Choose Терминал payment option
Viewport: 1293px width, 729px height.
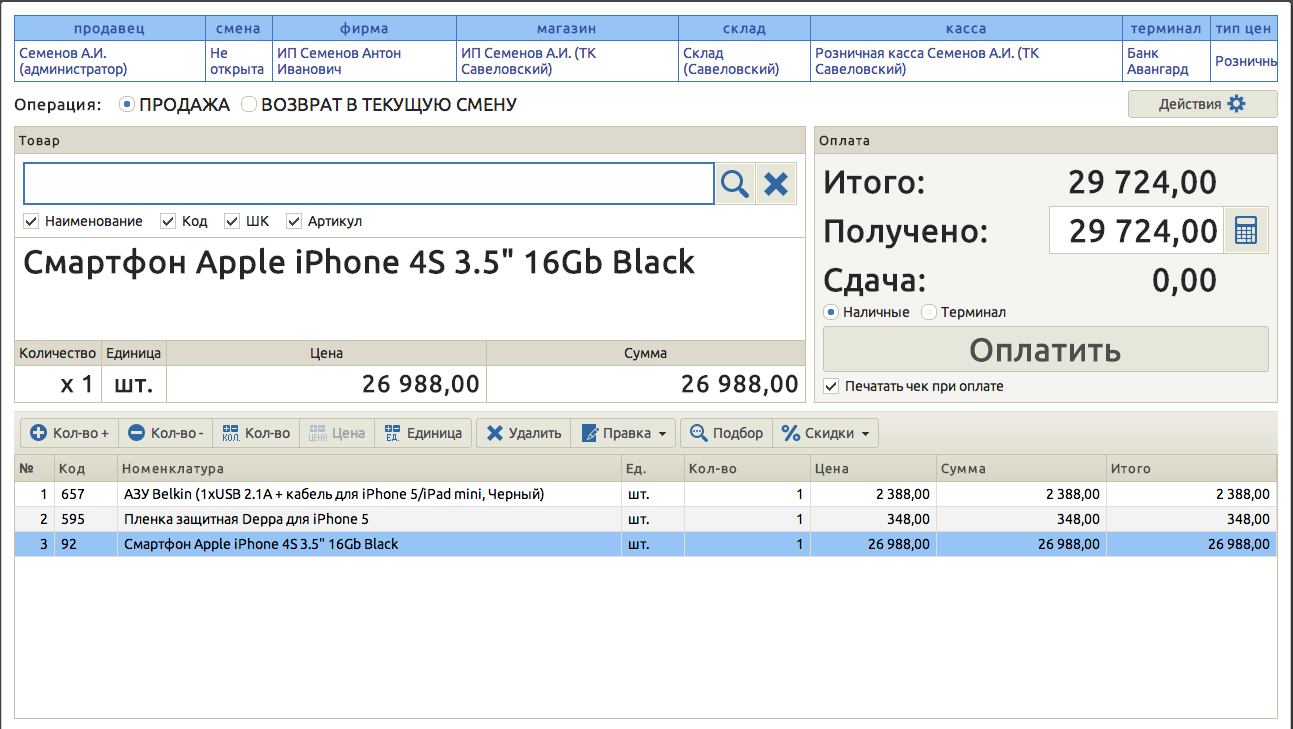tap(929, 312)
